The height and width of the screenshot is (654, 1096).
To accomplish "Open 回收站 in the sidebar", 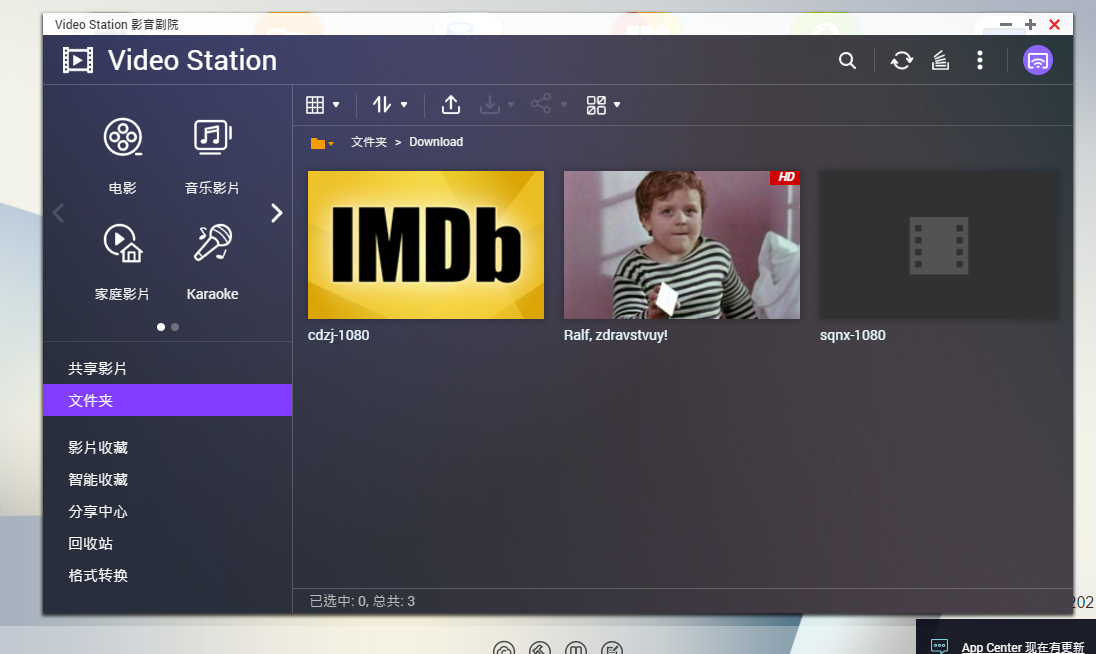I will [167, 544].
